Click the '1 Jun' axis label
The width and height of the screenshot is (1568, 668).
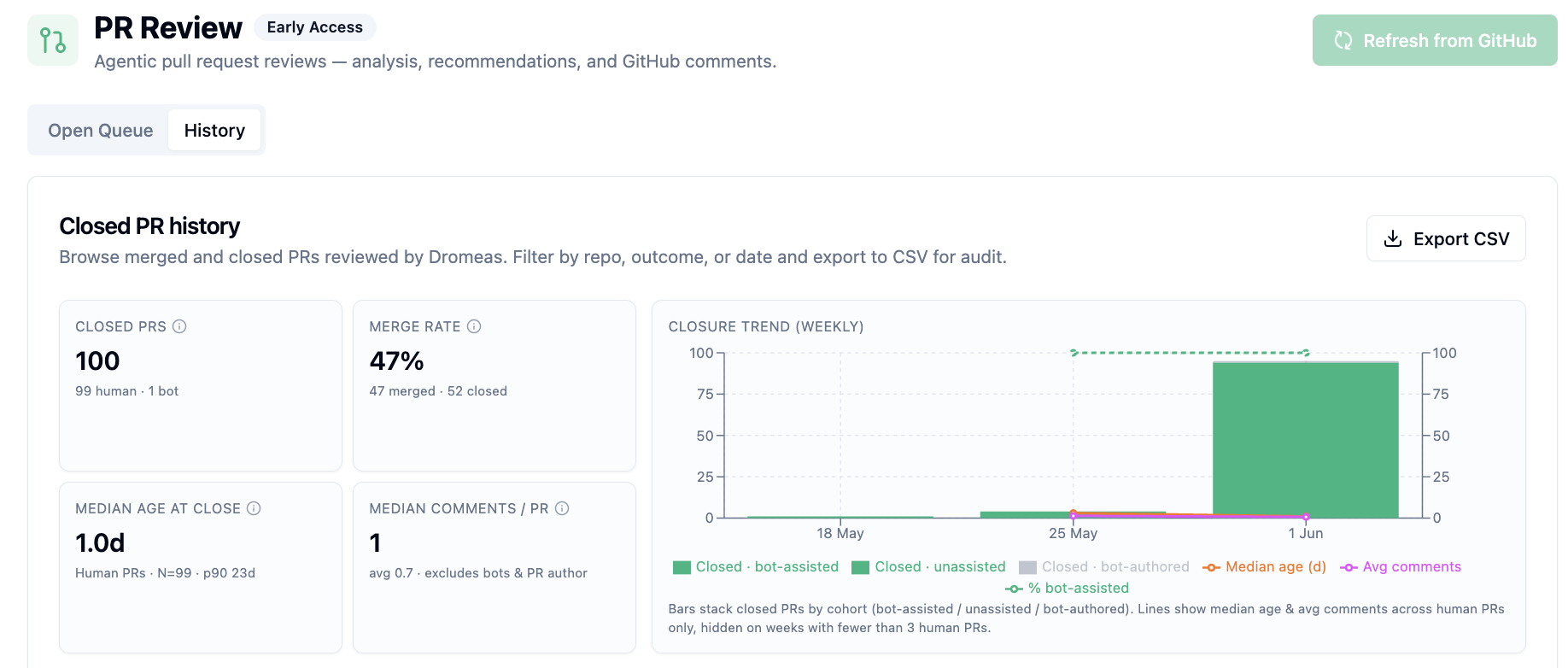click(x=1306, y=533)
